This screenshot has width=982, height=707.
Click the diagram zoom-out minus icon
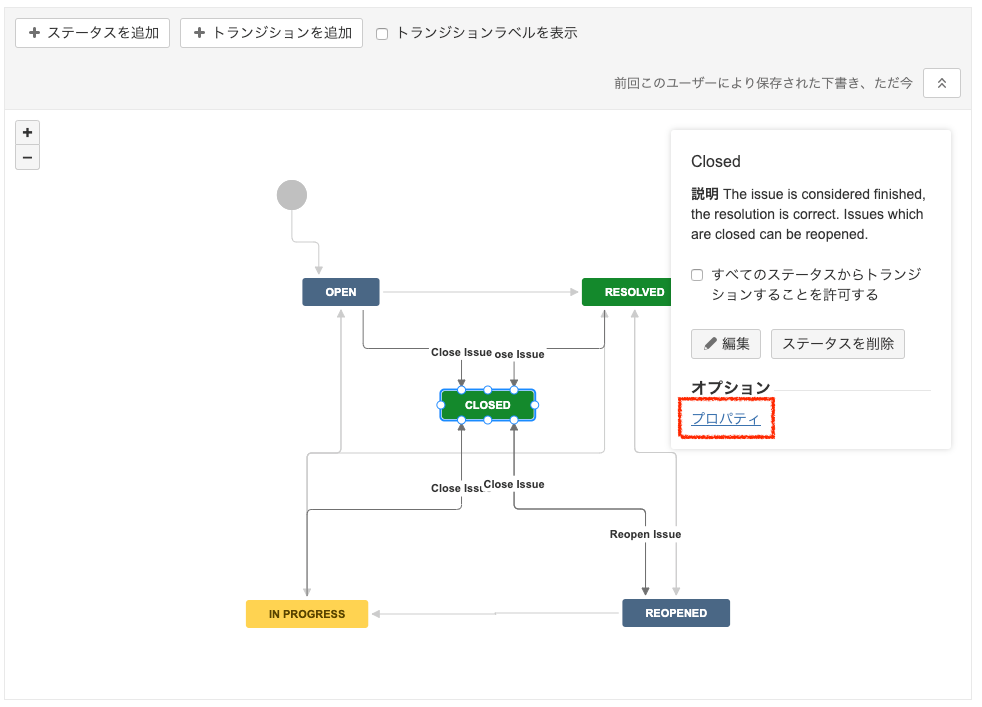tap(27, 157)
